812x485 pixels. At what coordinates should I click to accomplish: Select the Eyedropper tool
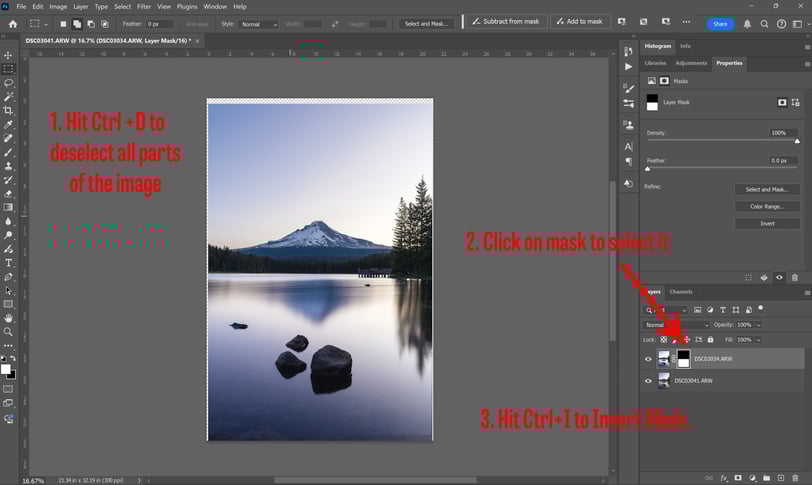8,124
